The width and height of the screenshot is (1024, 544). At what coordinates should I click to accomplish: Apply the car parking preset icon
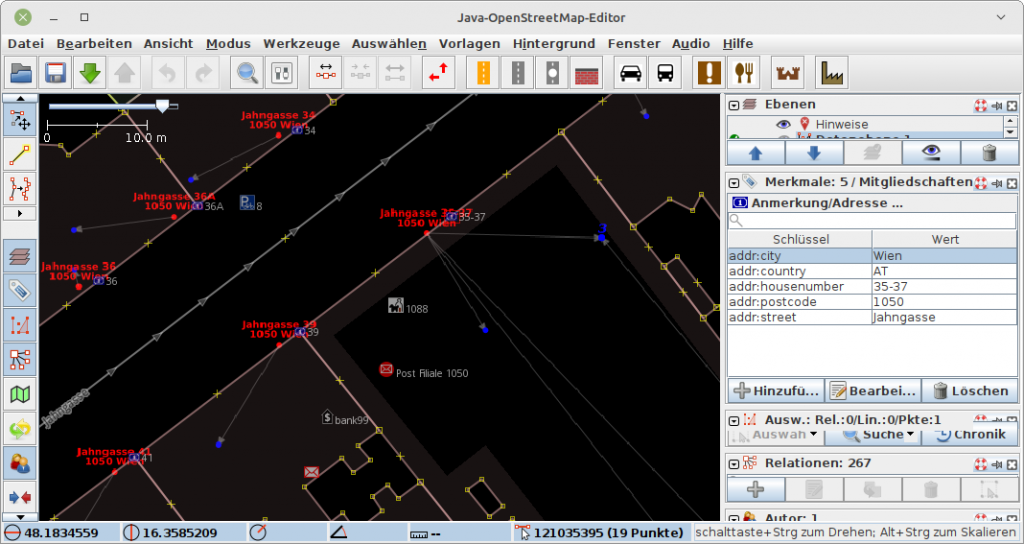click(x=630, y=73)
